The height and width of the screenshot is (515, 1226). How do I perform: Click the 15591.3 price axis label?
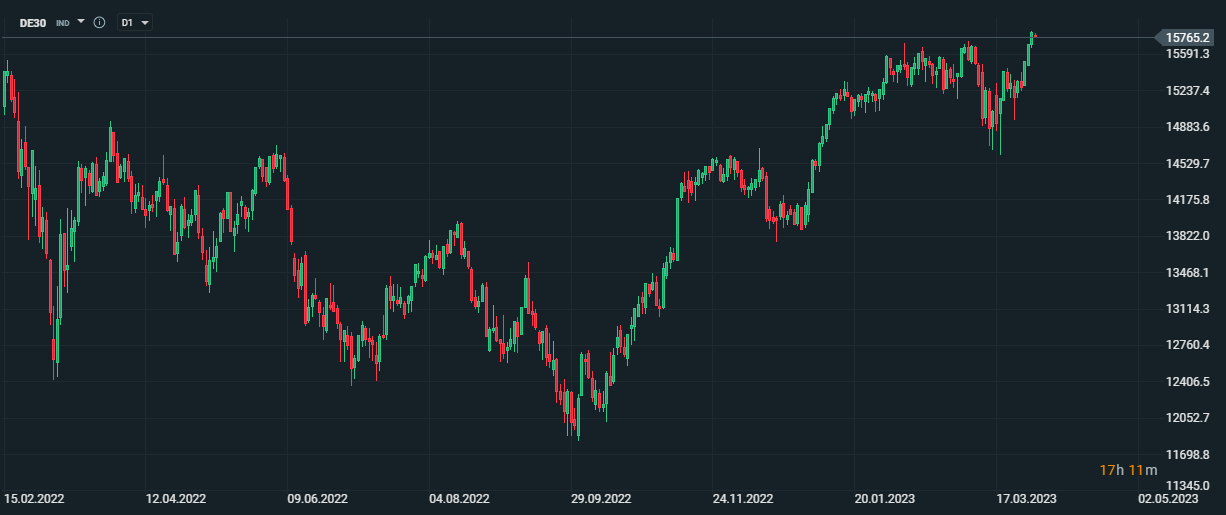(x=1187, y=53)
